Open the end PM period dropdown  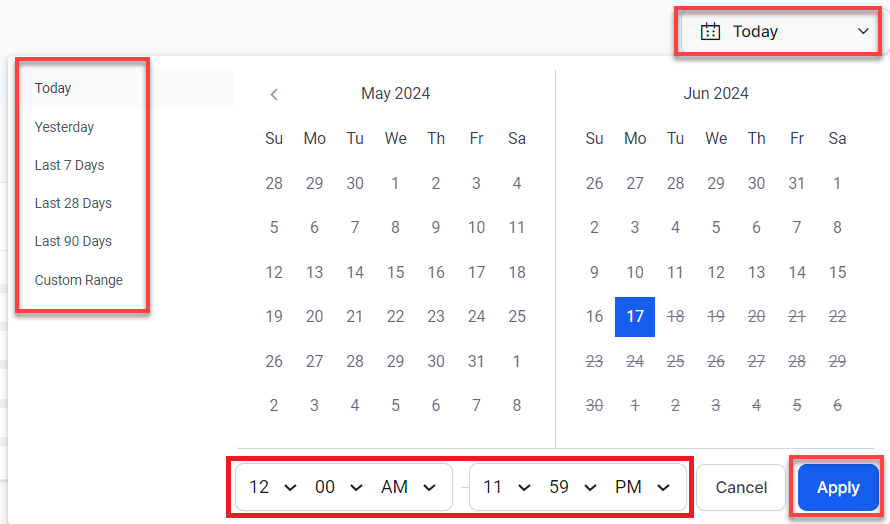pos(643,488)
